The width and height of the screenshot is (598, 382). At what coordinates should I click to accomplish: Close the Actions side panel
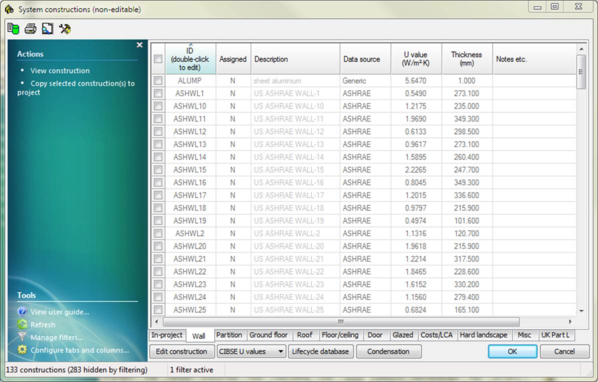[x=140, y=45]
